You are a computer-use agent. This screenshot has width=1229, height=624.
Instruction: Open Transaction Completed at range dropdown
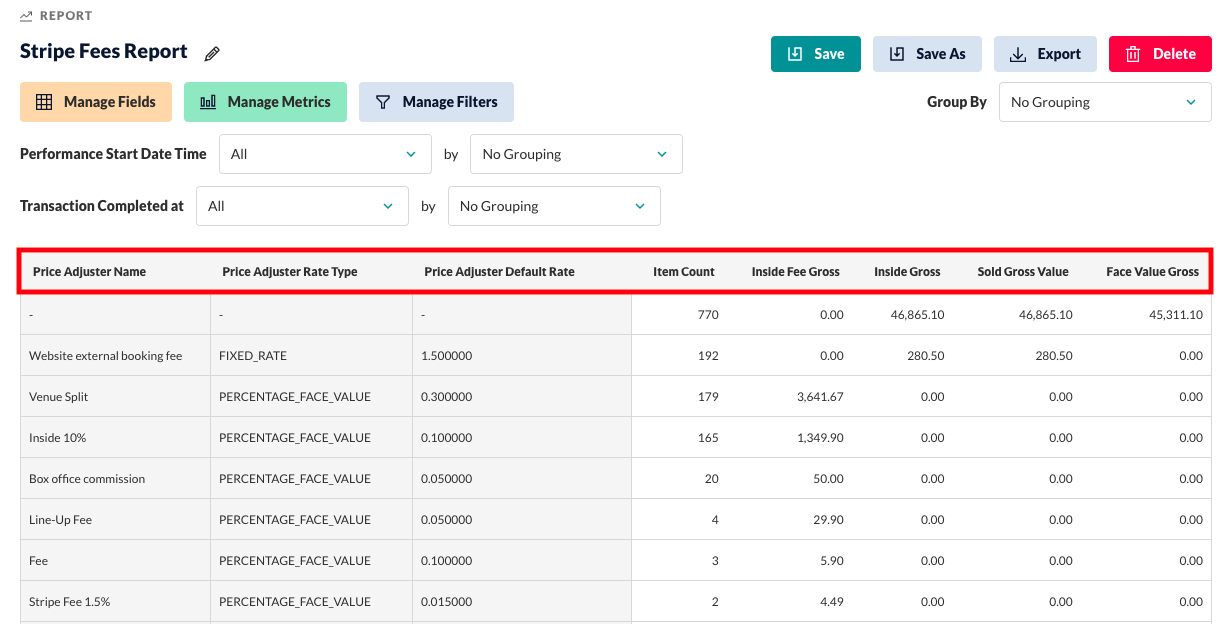[302, 206]
